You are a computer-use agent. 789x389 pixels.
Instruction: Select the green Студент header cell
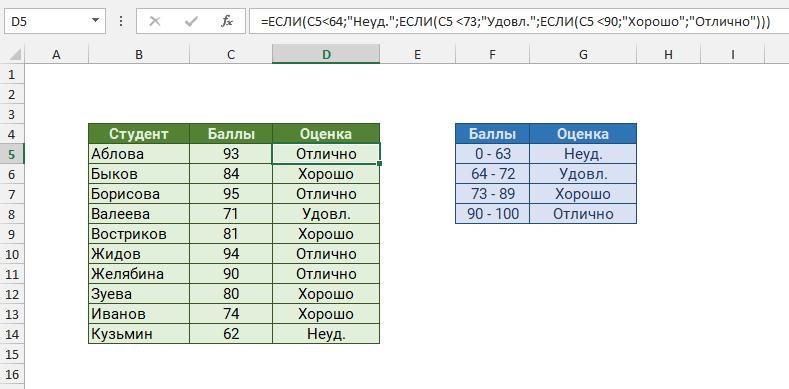(x=139, y=134)
